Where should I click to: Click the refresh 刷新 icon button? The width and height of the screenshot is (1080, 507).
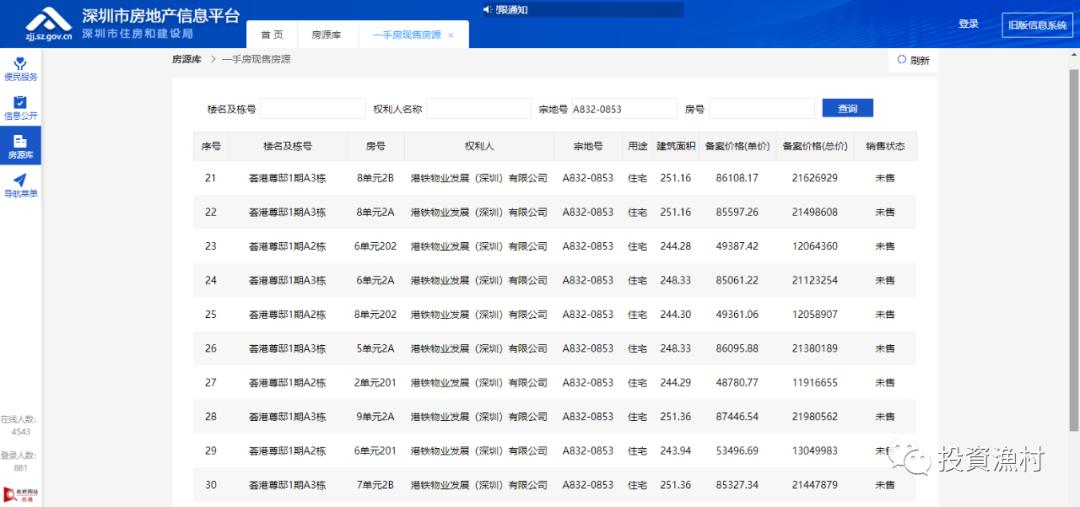(913, 60)
